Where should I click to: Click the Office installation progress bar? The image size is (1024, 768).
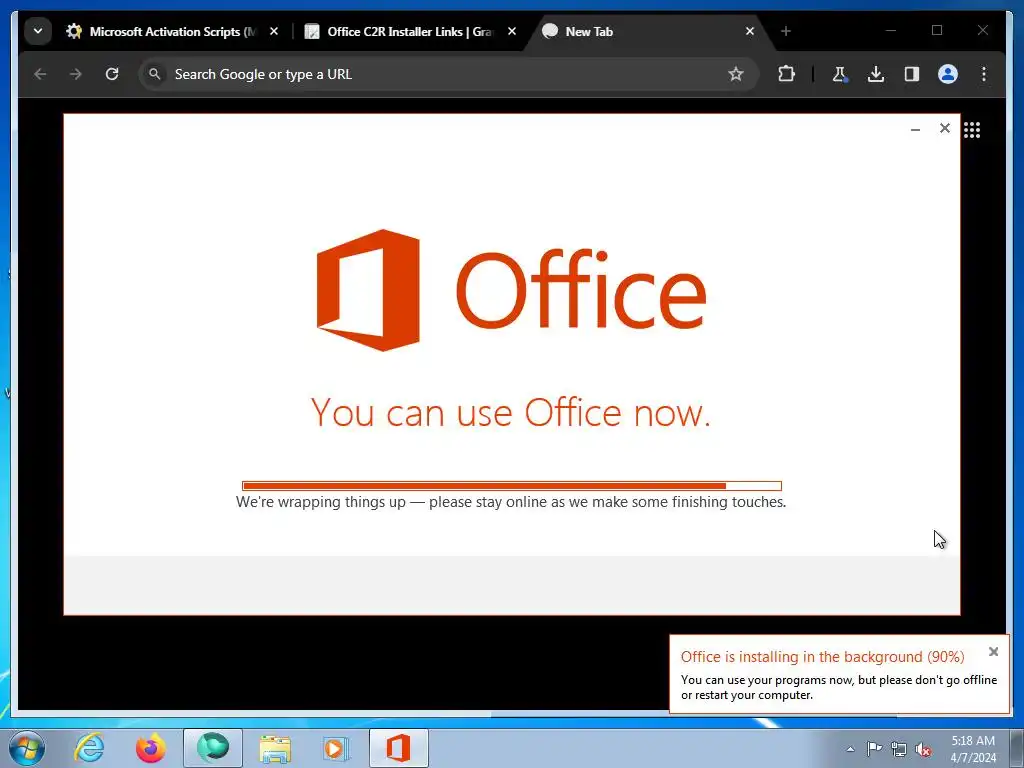click(511, 486)
